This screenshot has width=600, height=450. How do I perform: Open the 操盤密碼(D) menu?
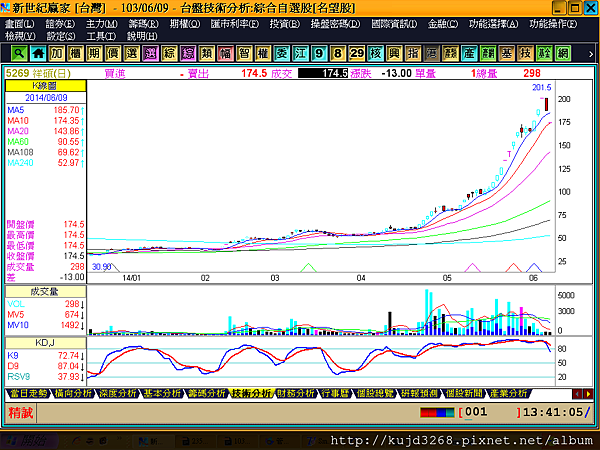point(335,24)
